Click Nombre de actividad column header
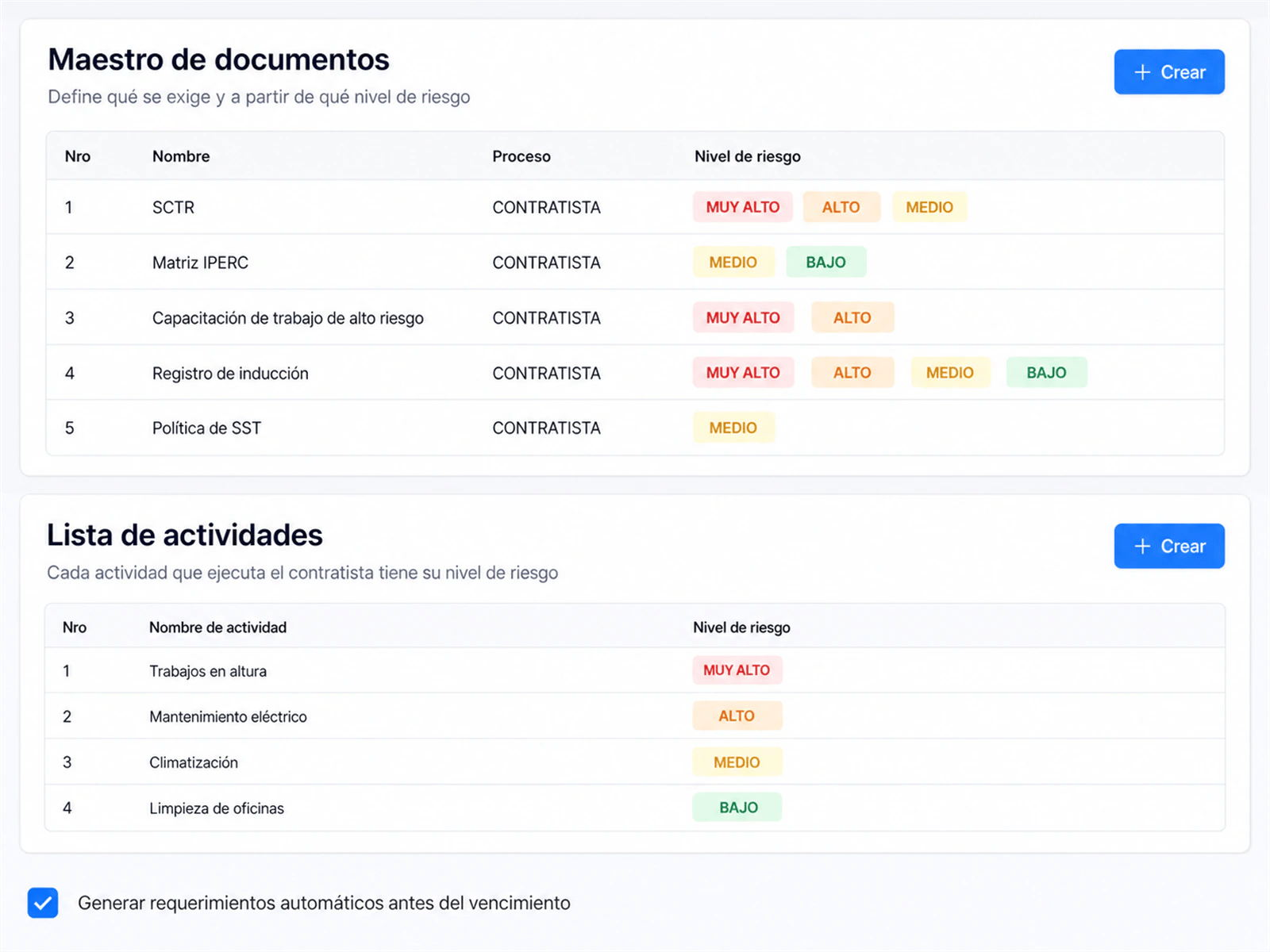This screenshot has width=1270, height=952. [x=217, y=628]
